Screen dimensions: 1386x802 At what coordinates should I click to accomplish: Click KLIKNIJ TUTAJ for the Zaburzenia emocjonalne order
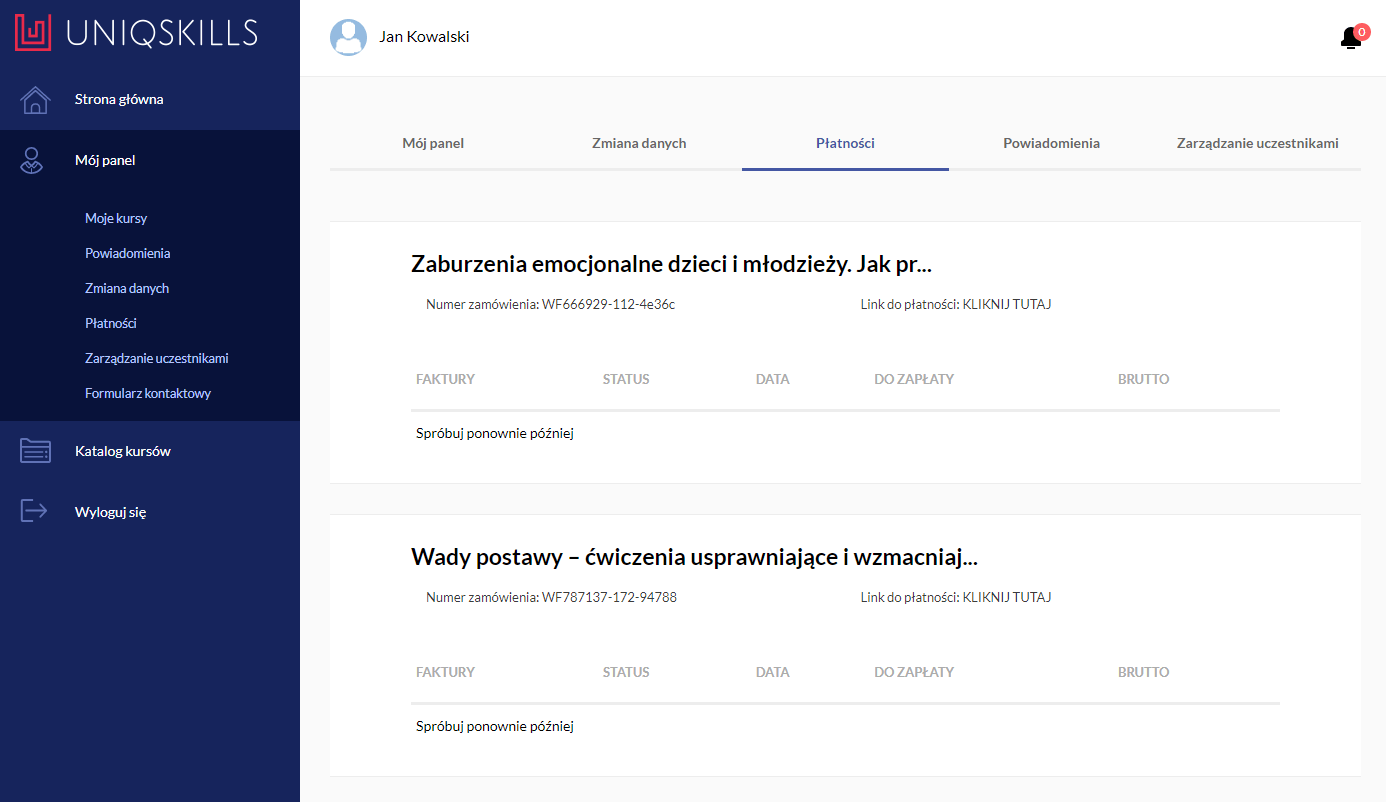1006,304
